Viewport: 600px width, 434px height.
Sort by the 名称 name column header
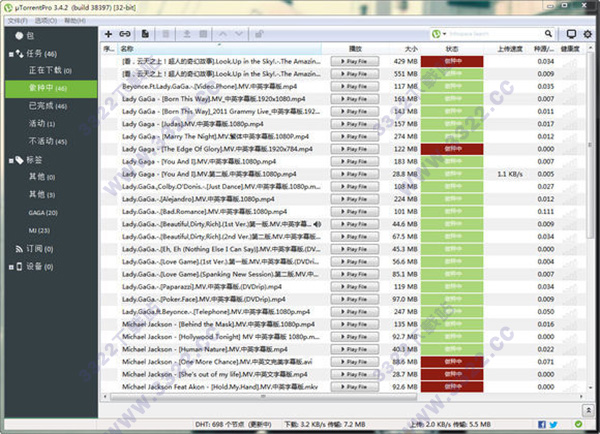click(x=220, y=49)
